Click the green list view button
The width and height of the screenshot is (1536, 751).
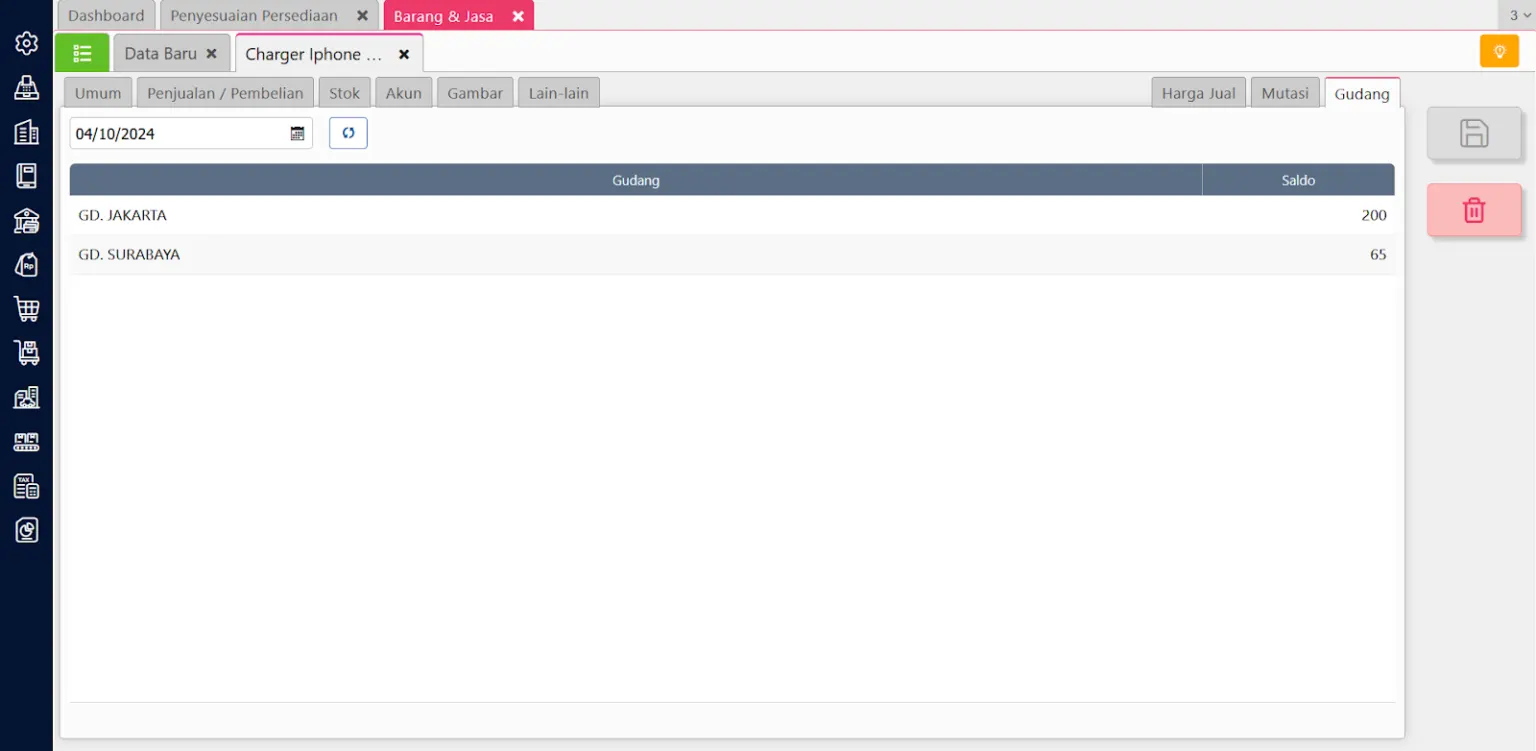tap(82, 53)
